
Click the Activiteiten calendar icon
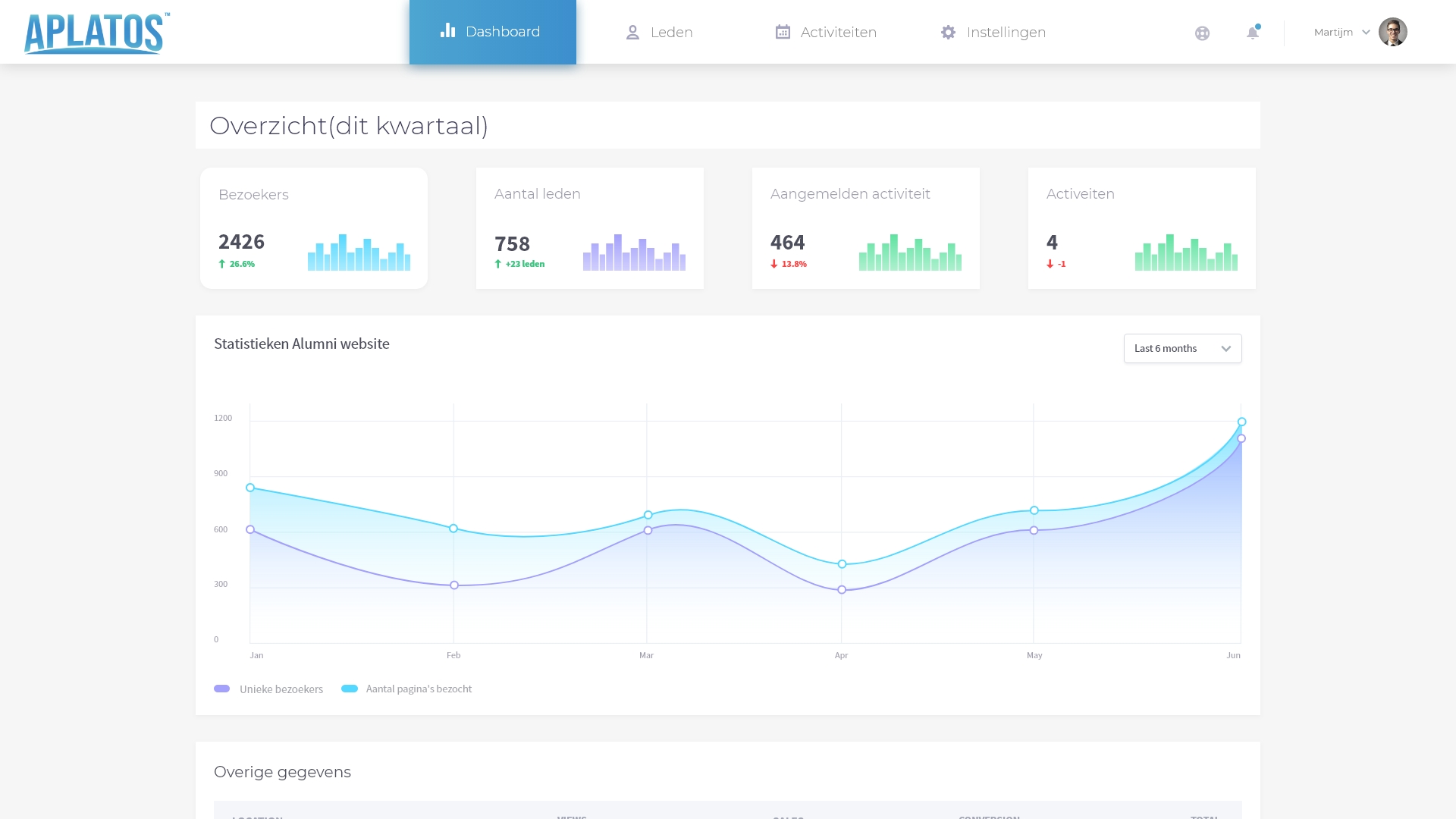pyautogui.click(x=783, y=32)
